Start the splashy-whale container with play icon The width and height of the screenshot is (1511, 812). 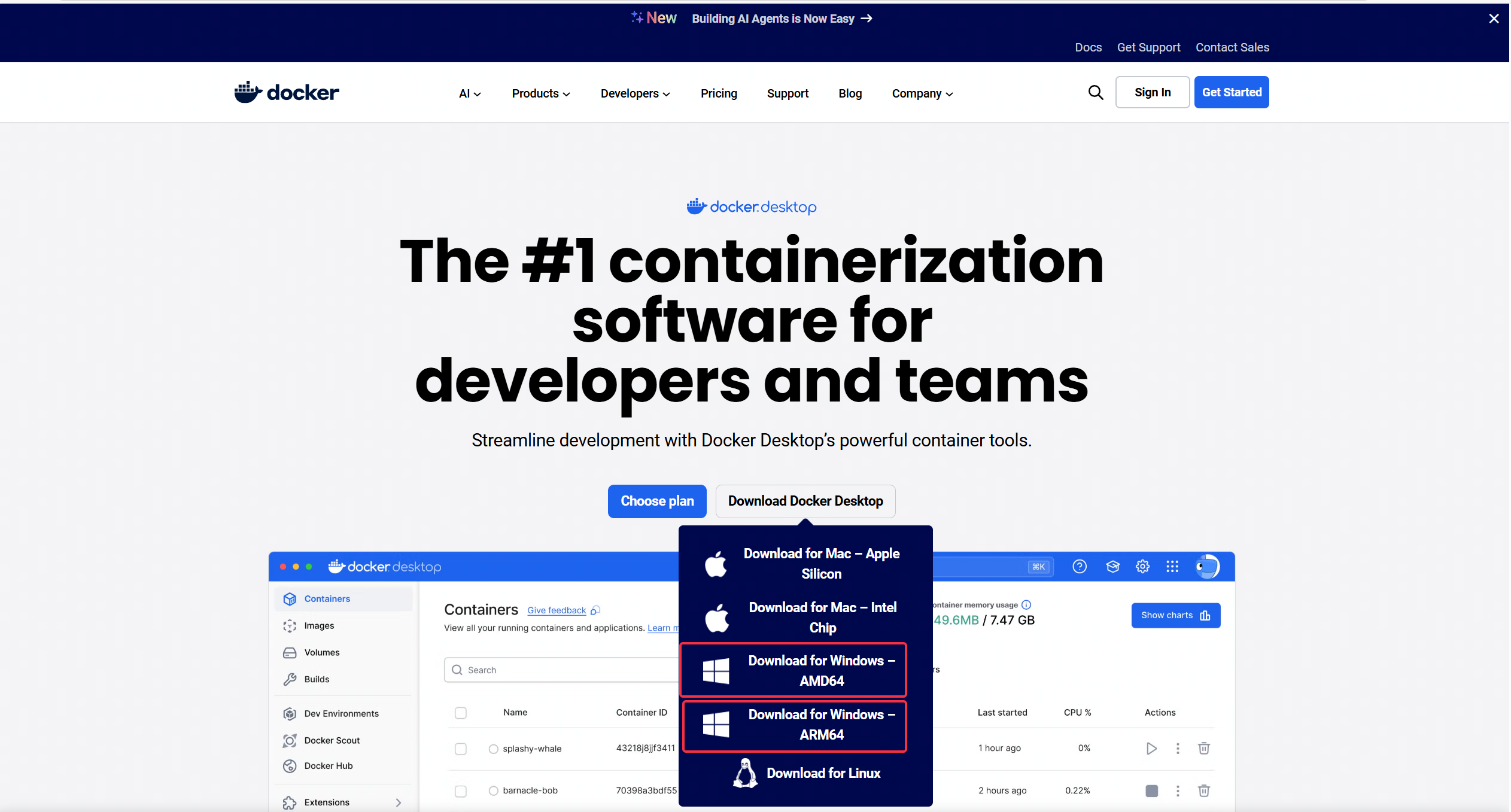click(1151, 748)
